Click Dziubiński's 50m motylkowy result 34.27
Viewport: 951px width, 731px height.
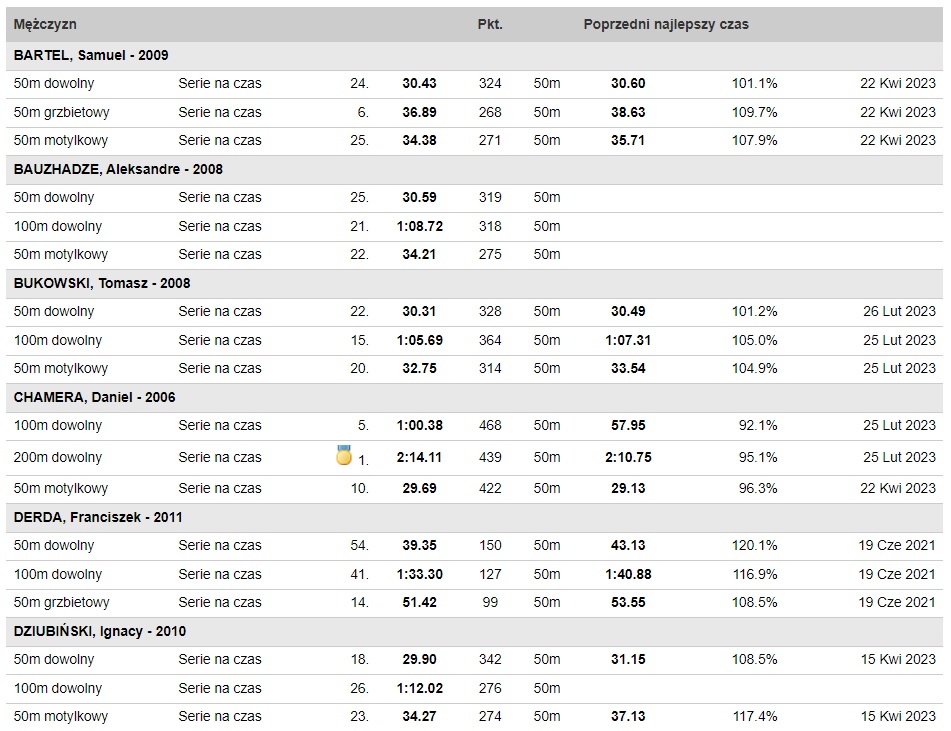[420, 716]
